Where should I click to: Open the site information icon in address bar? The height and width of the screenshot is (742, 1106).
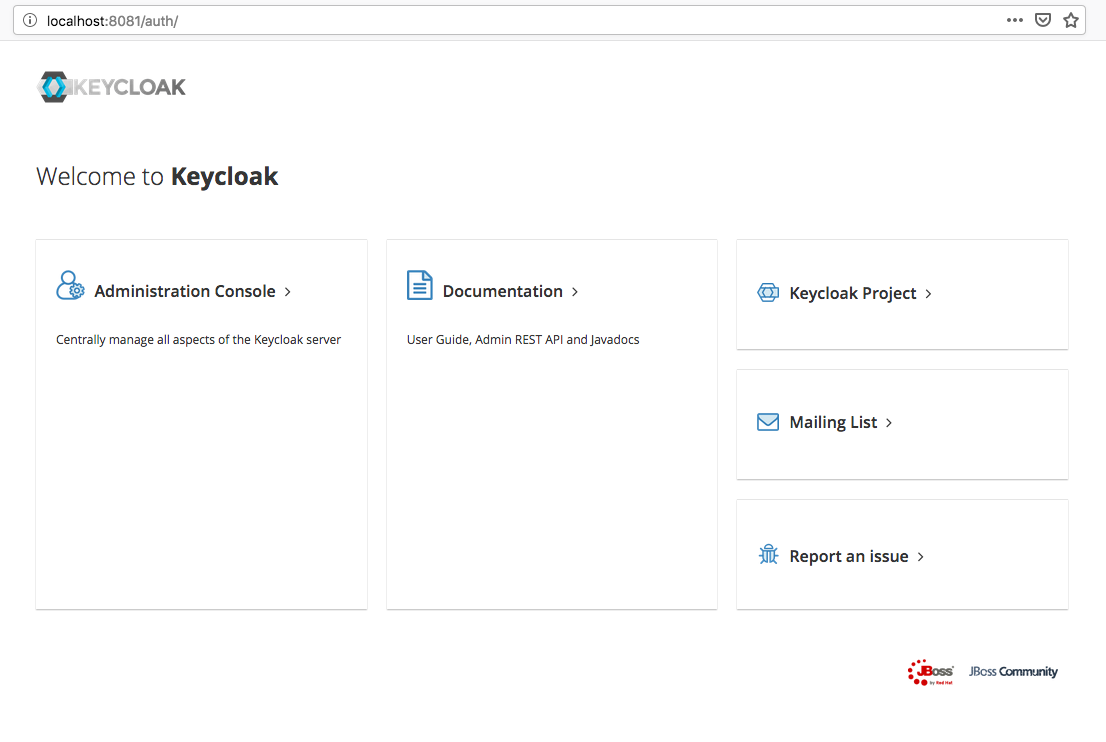pyautogui.click(x=30, y=20)
